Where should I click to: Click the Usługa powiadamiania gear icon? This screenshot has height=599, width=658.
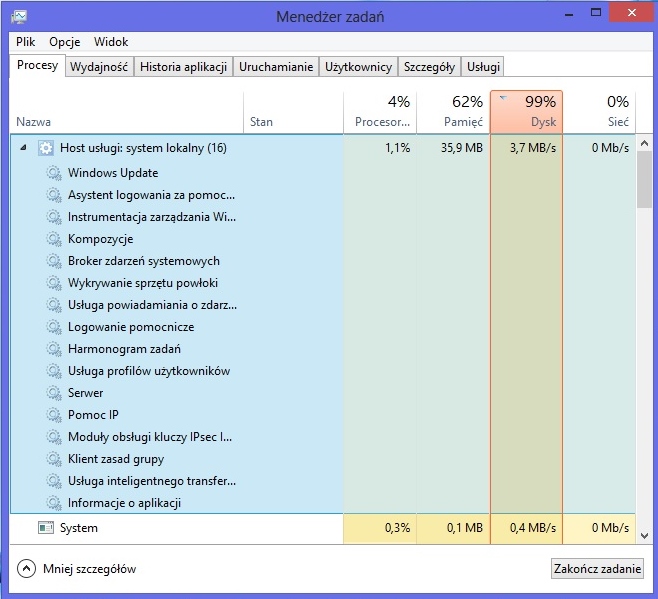coord(54,305)
